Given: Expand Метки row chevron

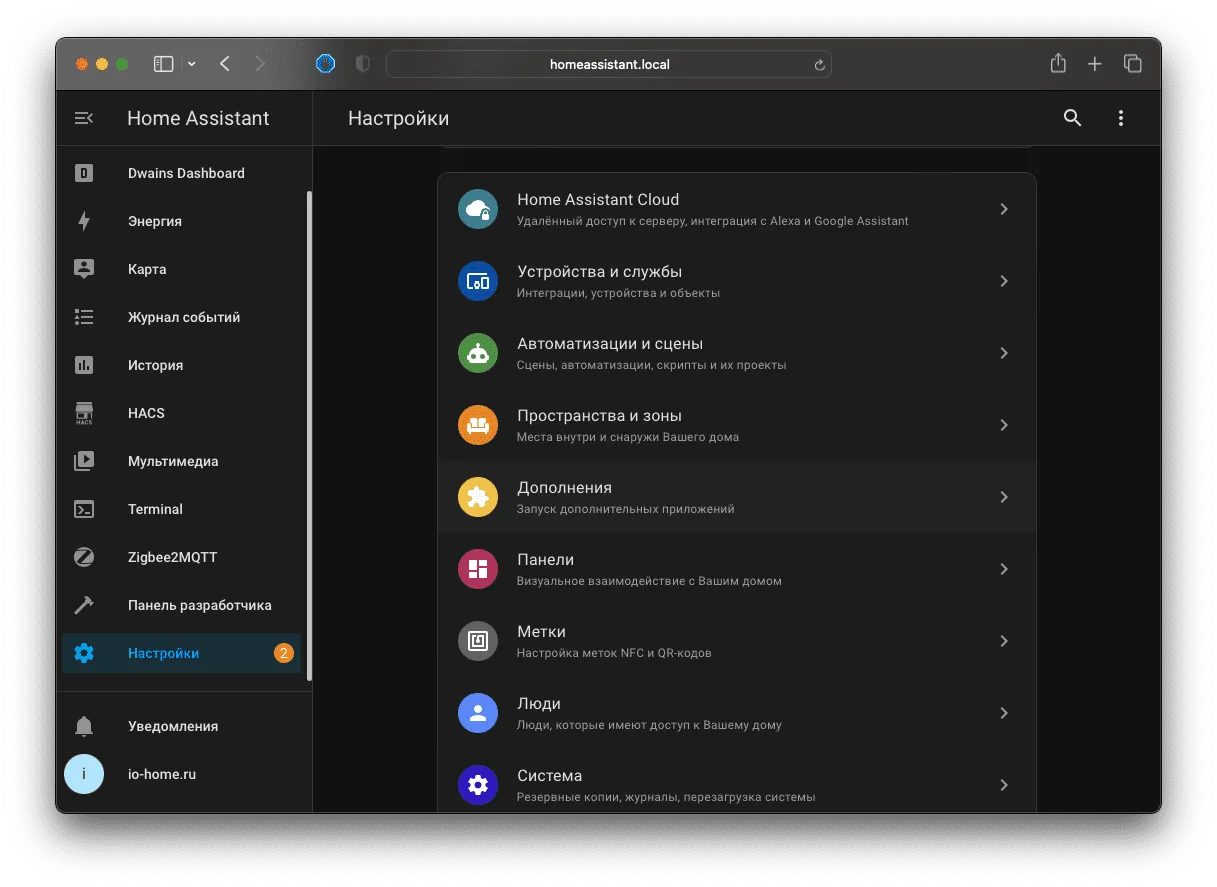Looking at the screenshot, I should pos(1004,641).
